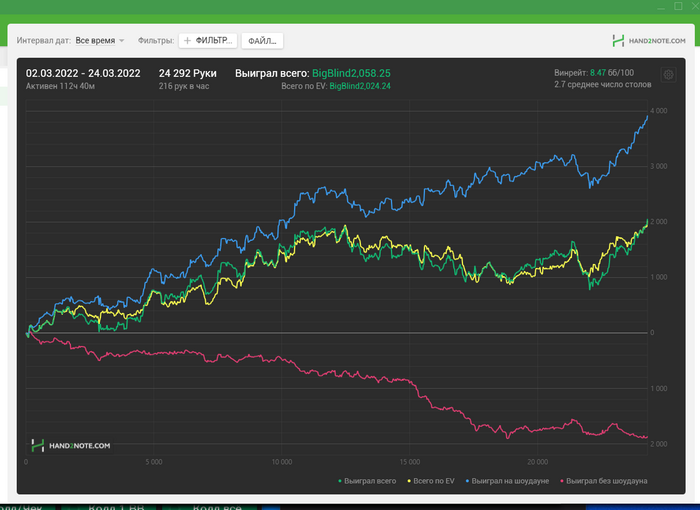Viewport: 700px width, 510px height.
Task: Click the '24 292 Руки' hands count
Action: tap(188, 73)
